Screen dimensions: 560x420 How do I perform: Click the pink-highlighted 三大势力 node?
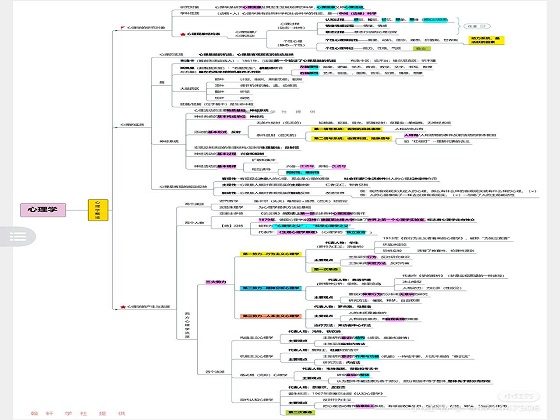click(x=216, y=282)
